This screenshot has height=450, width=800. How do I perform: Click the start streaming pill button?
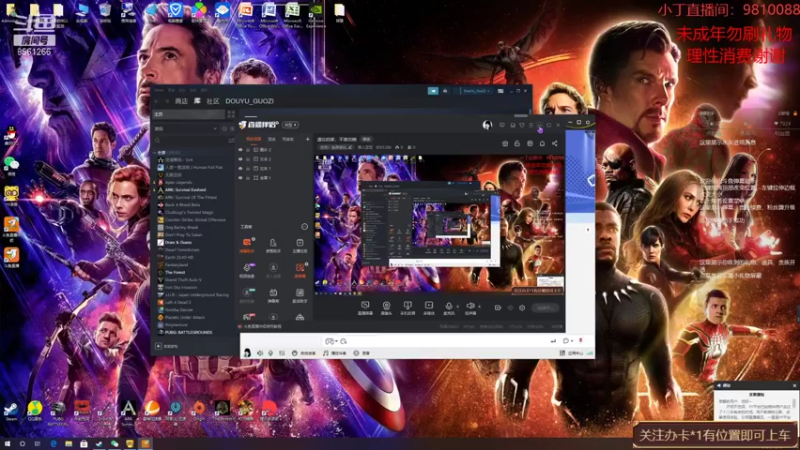[545, 308]
